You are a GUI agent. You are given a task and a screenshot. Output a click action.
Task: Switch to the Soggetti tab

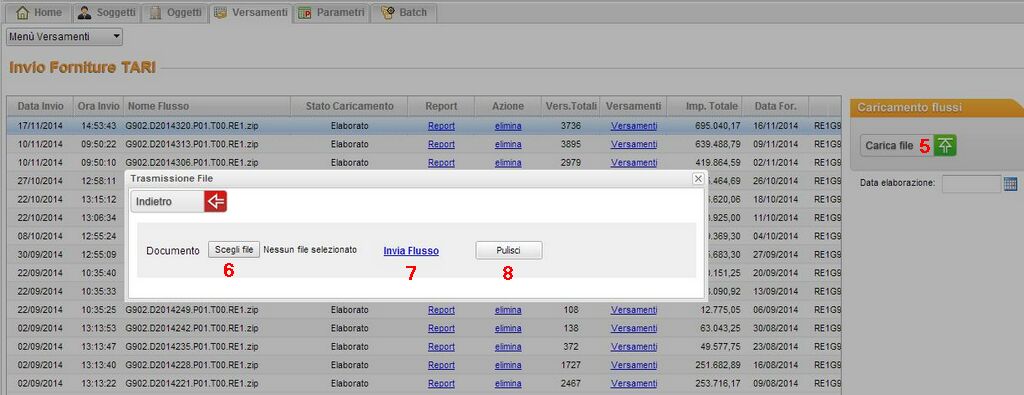click(x=106, y=12)
